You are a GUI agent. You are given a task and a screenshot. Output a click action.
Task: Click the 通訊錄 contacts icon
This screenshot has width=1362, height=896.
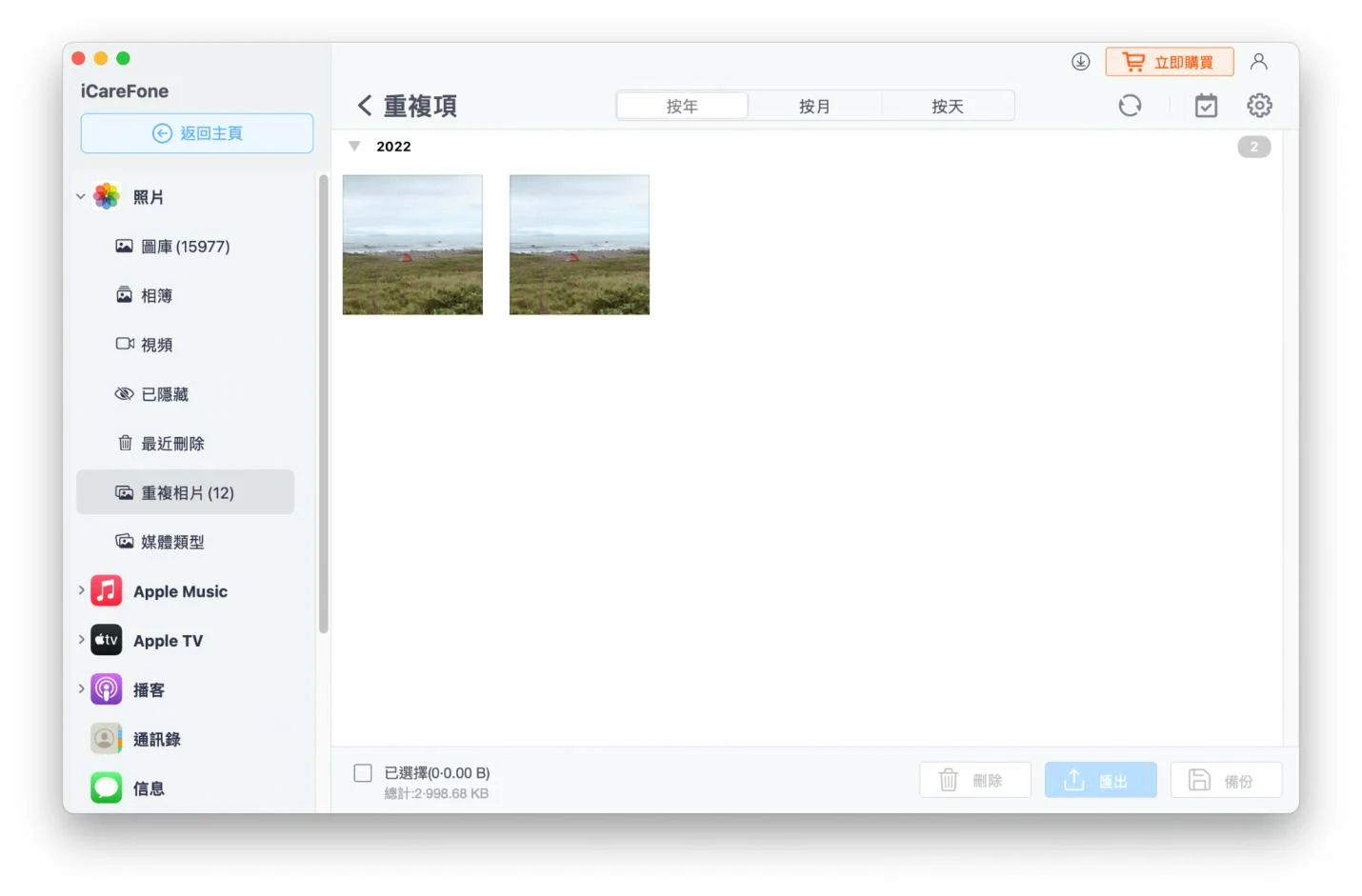coord(106,739)
